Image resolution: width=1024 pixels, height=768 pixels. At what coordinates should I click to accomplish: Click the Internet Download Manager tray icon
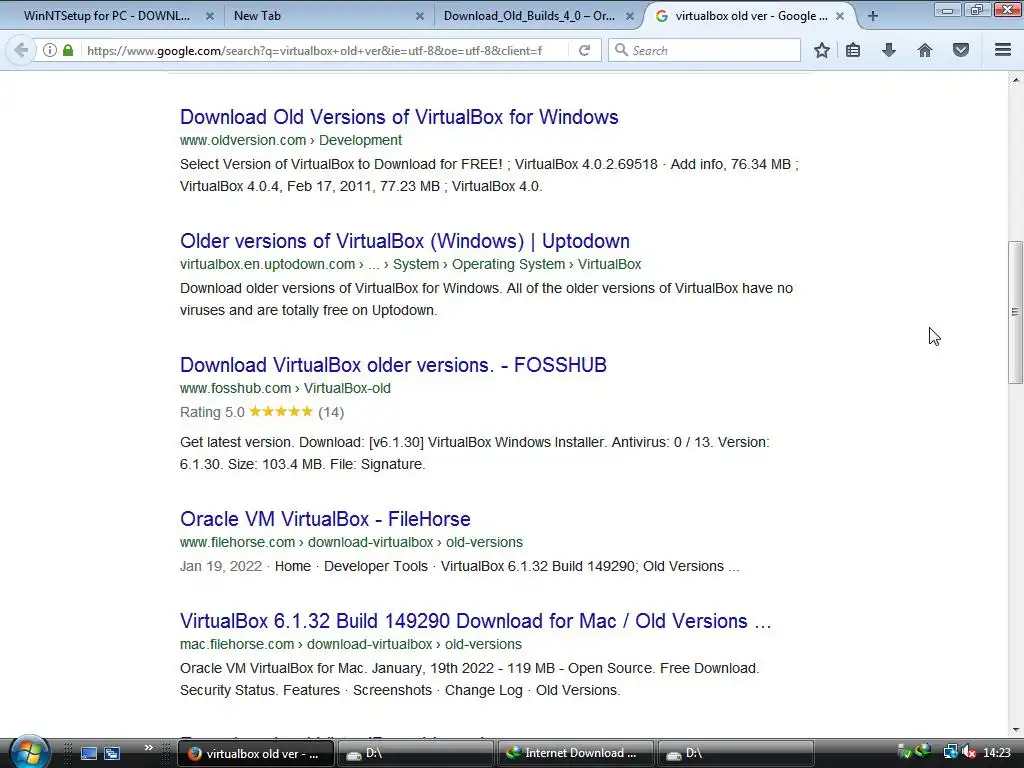point(923,752)
